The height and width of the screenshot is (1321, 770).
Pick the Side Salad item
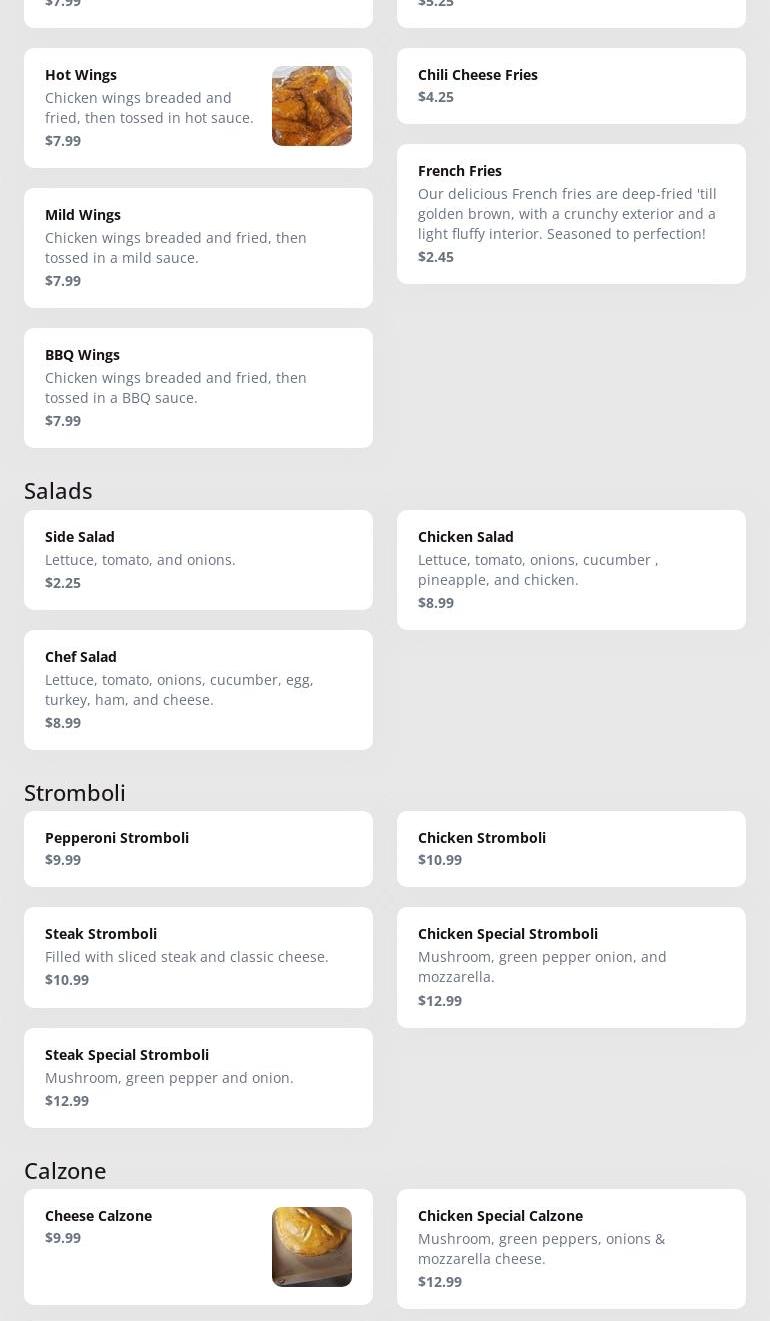pyautogui.click(x=198, y=559)
